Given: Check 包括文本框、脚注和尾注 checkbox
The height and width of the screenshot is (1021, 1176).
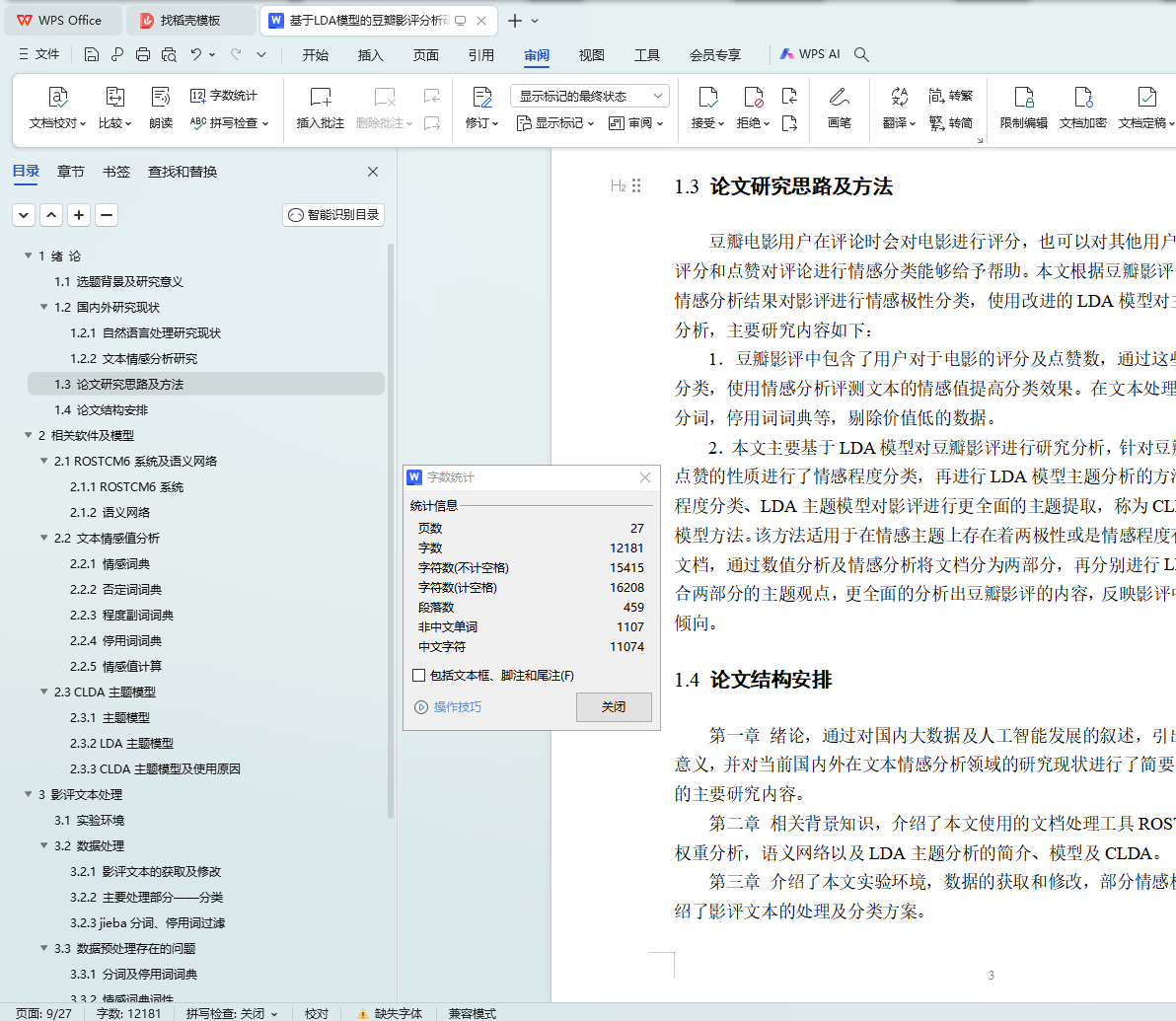Looking at the screenshot, I should tap(419, 675).
